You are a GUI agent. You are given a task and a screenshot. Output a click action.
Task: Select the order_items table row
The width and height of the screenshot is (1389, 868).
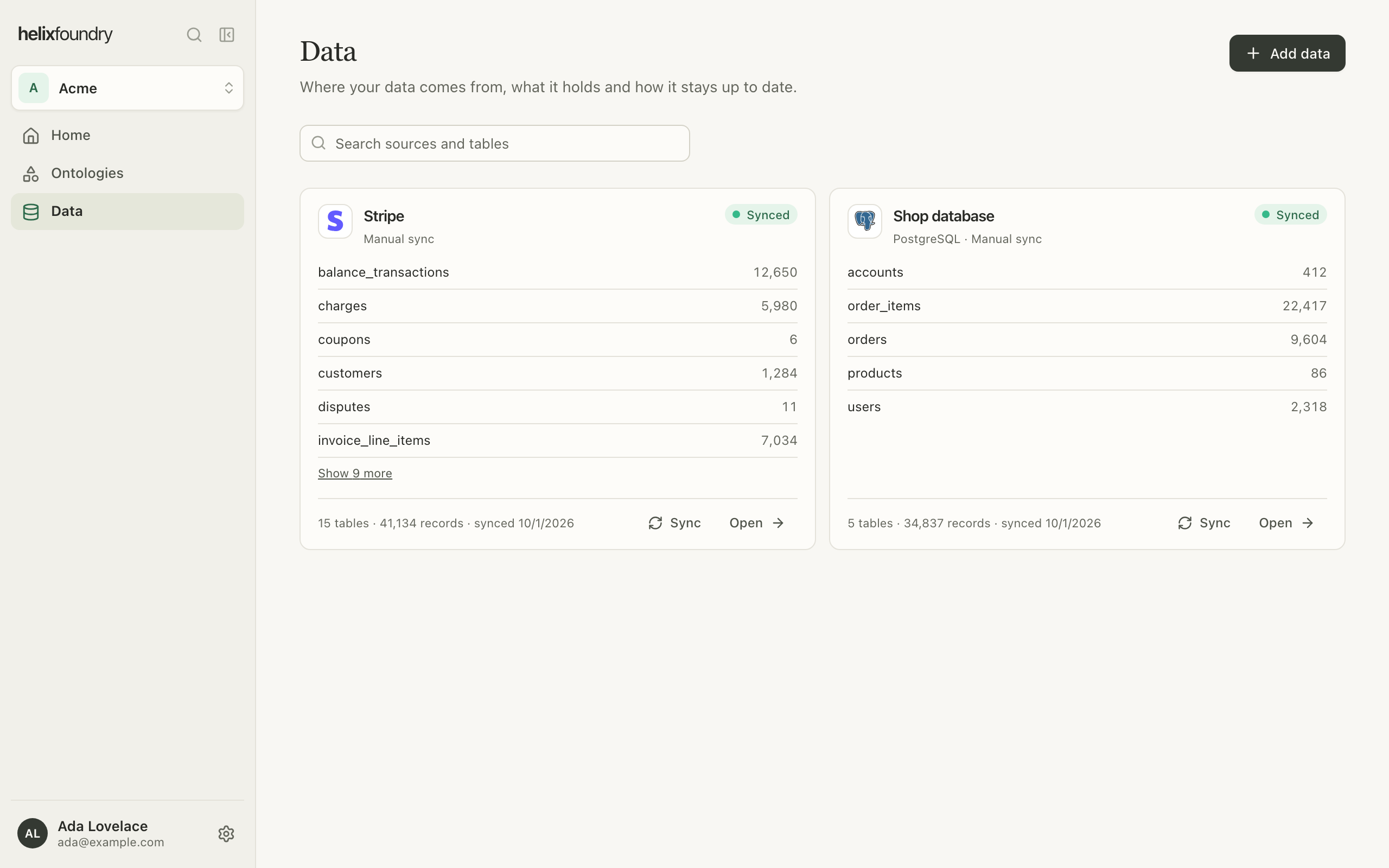coord(1087,306)
